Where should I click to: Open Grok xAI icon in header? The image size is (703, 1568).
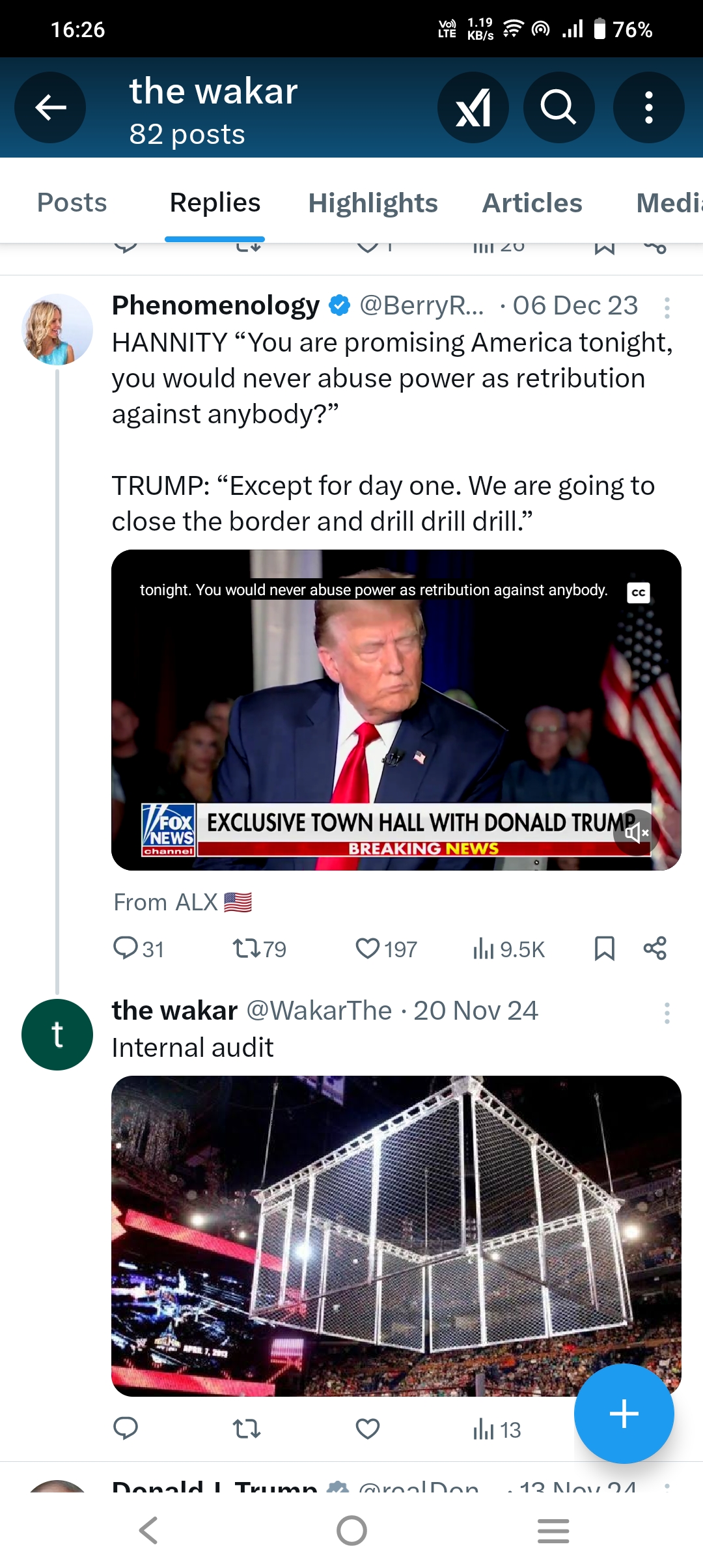click(x=473, y=107)
